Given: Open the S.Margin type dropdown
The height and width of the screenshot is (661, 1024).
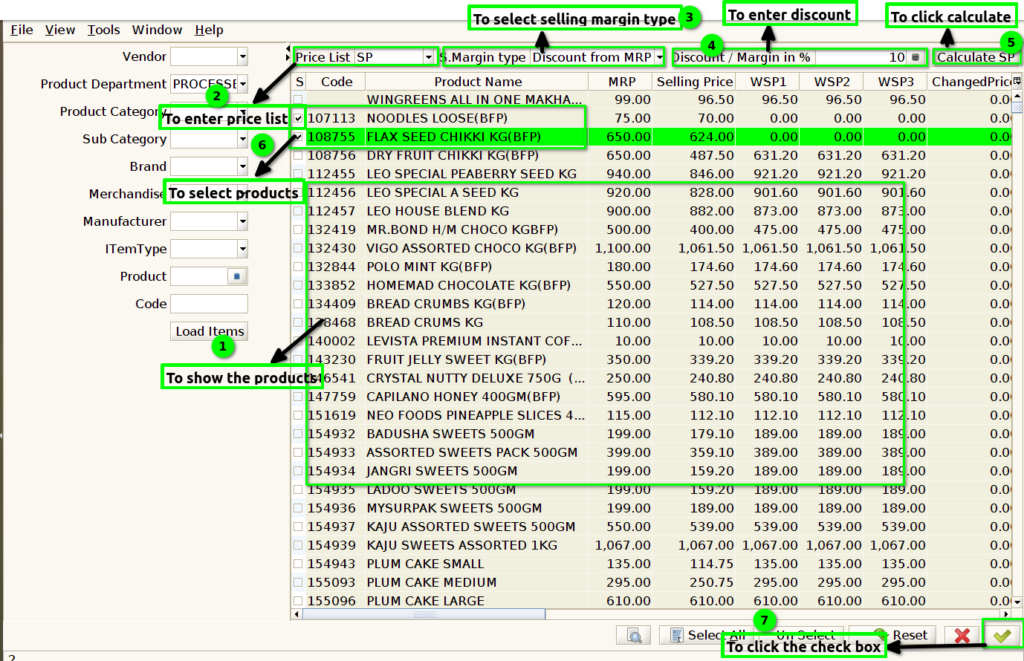Looking at the screenshot, I should 659,57.
